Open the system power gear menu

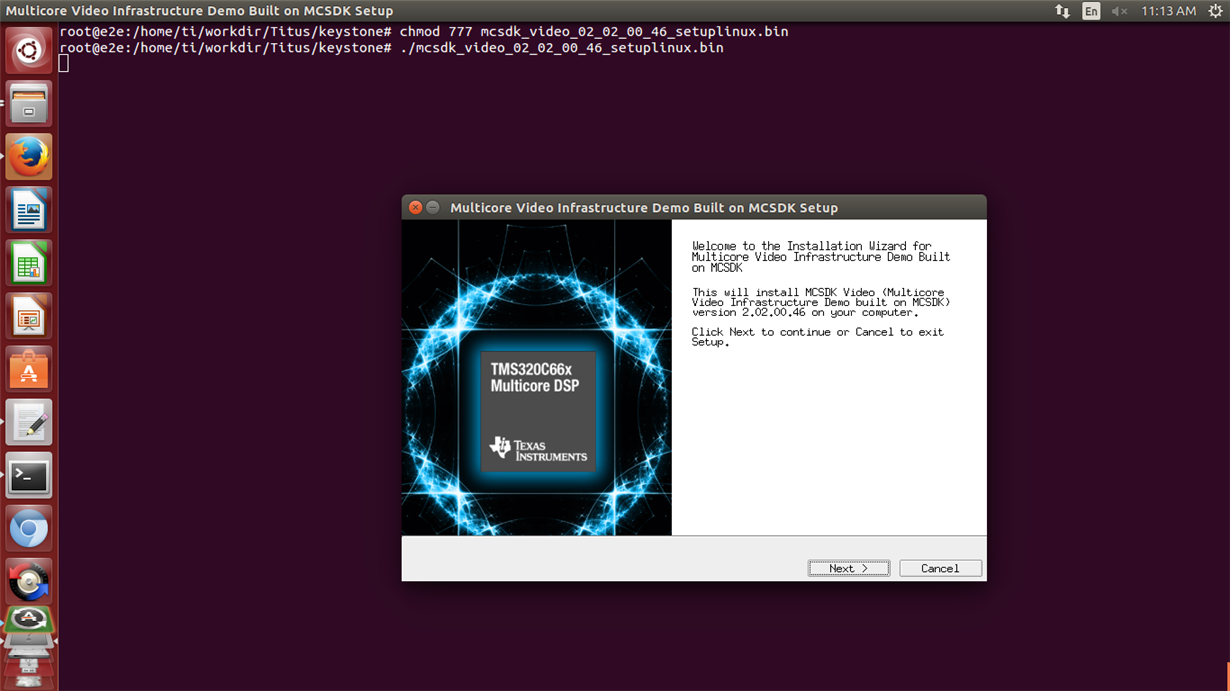pos(1215,11)
